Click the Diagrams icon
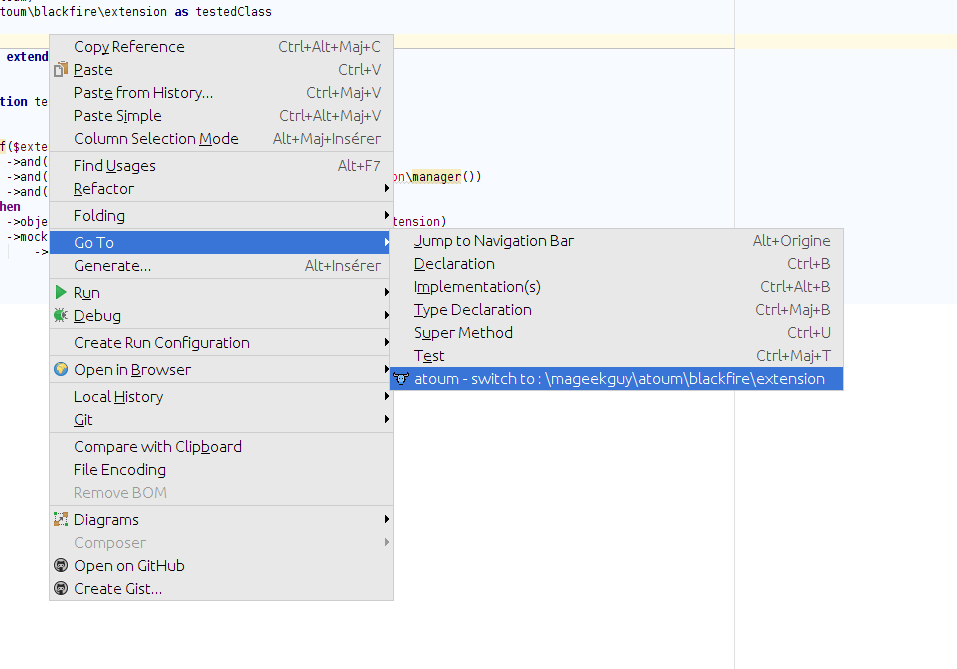Screen dimensions: 957x669 pos(60,519)
